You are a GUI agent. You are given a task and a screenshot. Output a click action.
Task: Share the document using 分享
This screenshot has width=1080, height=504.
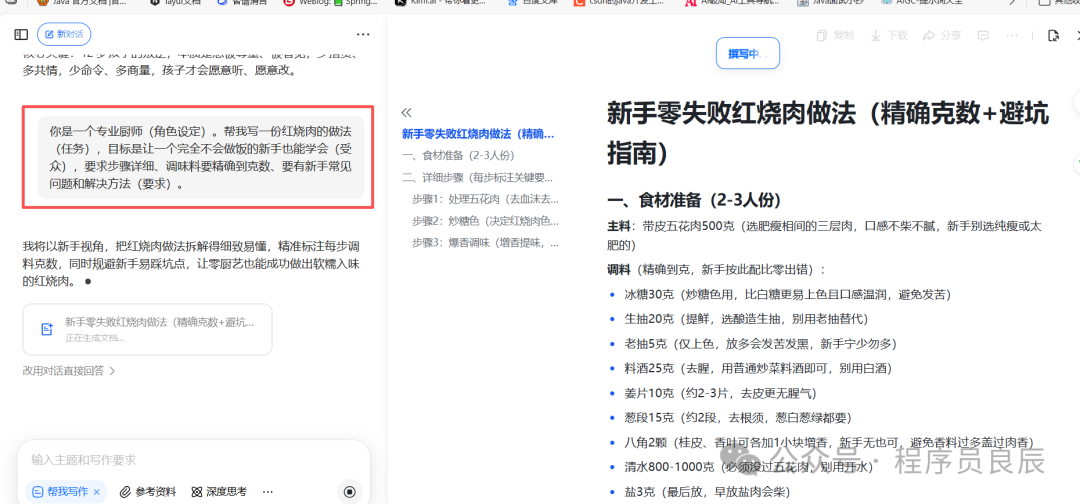click(942, 35)
